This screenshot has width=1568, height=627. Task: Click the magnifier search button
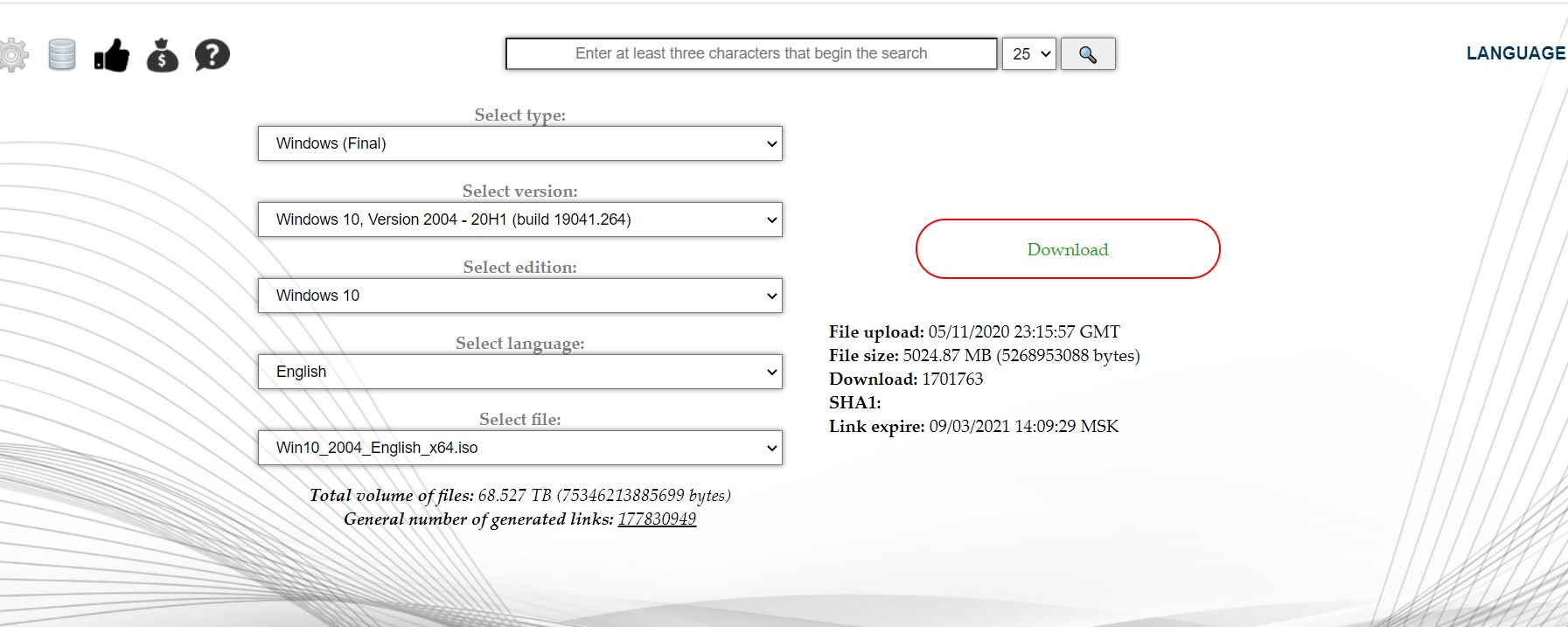1088,54
